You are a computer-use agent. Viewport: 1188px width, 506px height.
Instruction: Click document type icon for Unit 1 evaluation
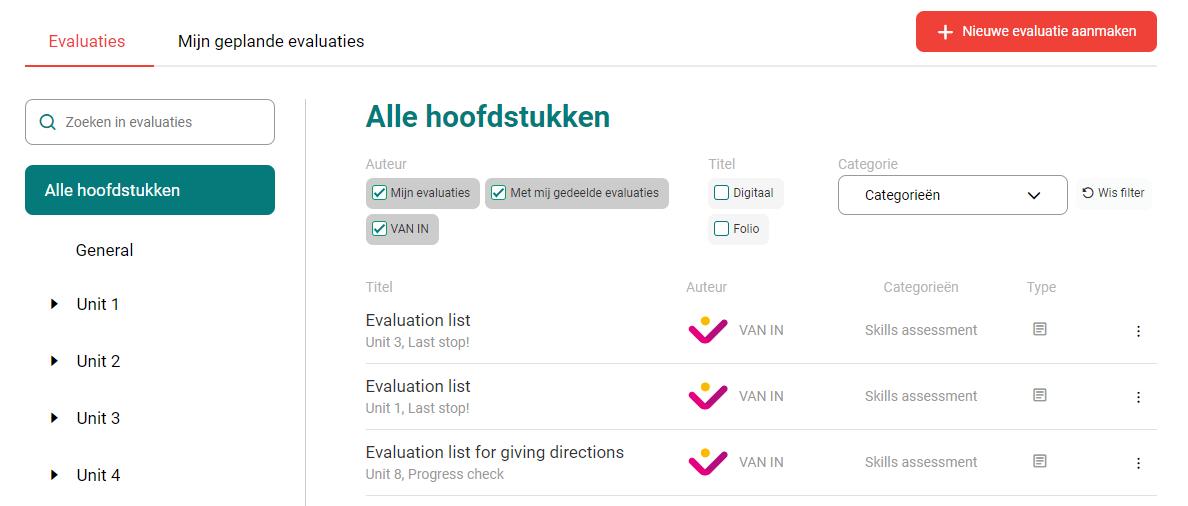(1040, 395)
